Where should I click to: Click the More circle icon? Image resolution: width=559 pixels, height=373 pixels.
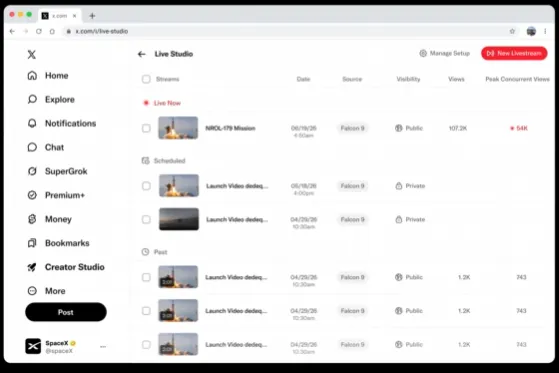click(32, 291)
